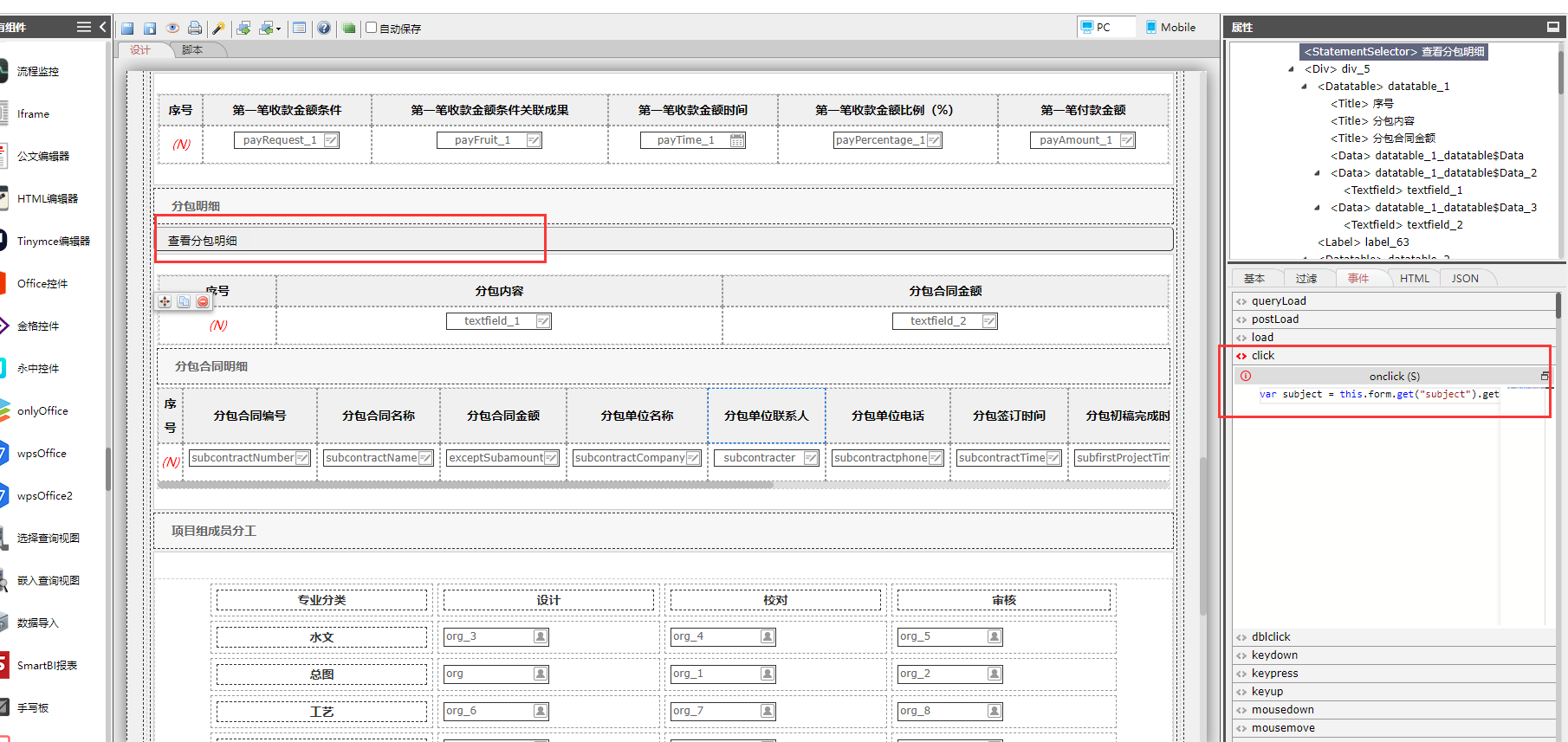Click the printer icon in toolbar

tap(195, 28)
